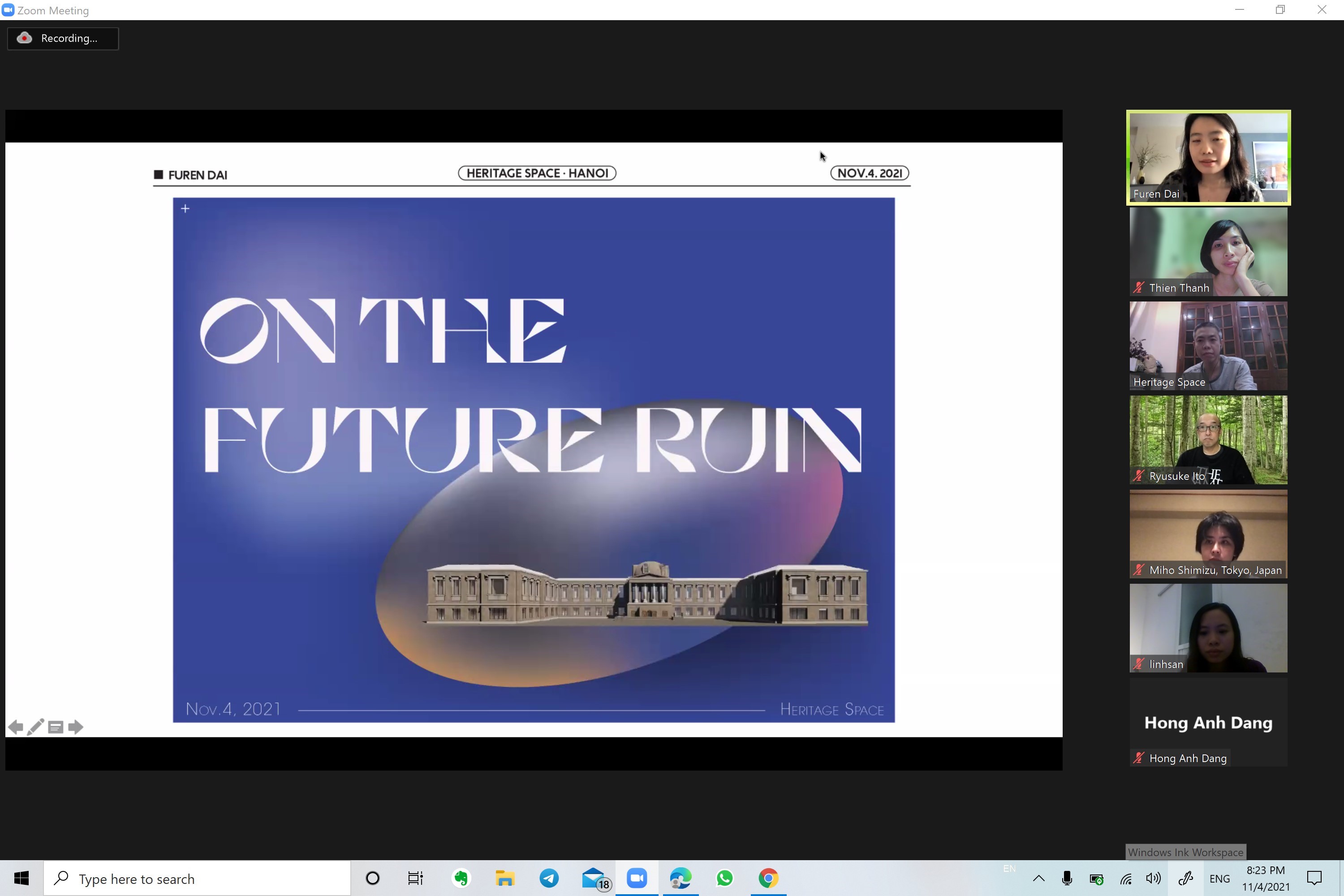Unmute Thien Thanh's microphone
The width and height of the screenshot is (1344, 896).
pos(1138,288)
